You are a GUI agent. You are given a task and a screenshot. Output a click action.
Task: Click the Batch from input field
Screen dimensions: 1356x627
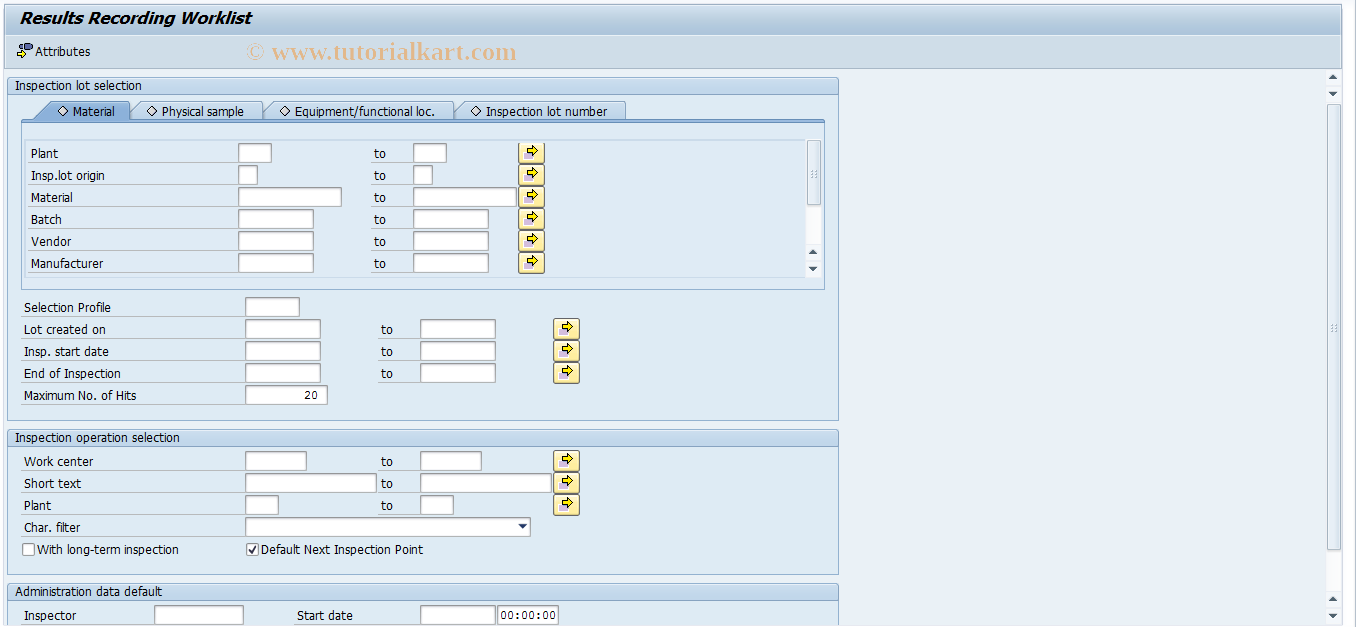(276, 219)
